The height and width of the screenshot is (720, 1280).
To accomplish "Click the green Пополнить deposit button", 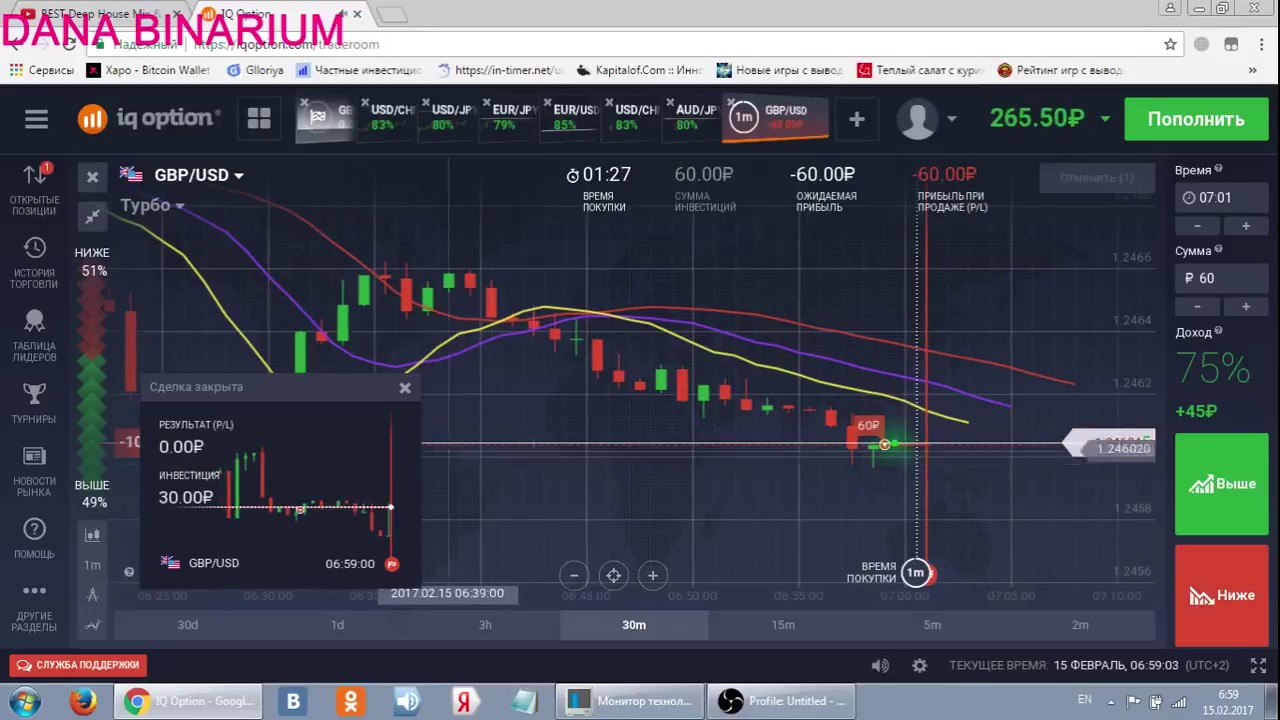I will [1196, 119].
